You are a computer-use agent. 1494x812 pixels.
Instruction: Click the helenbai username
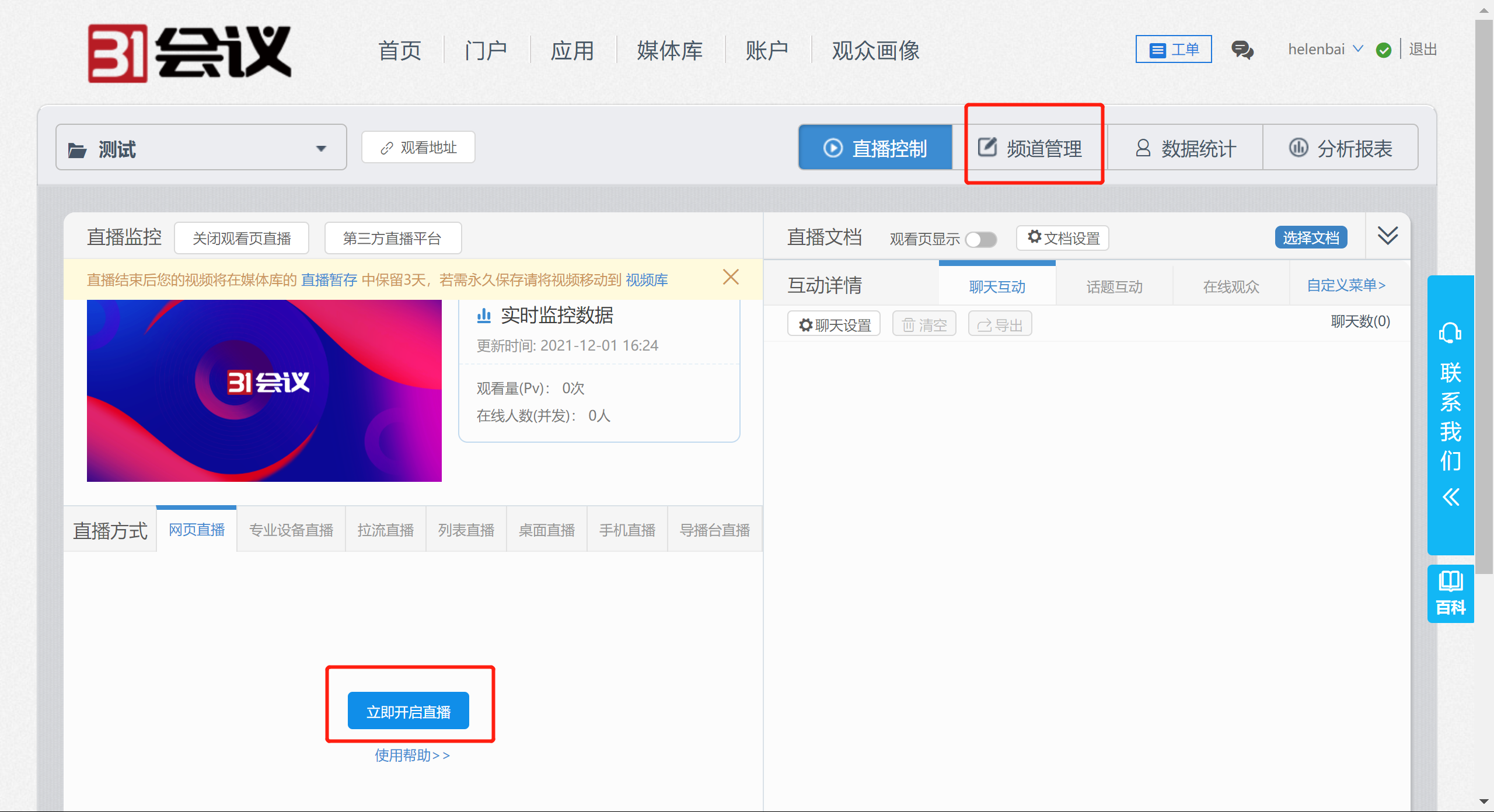(x=1317, y=49)
